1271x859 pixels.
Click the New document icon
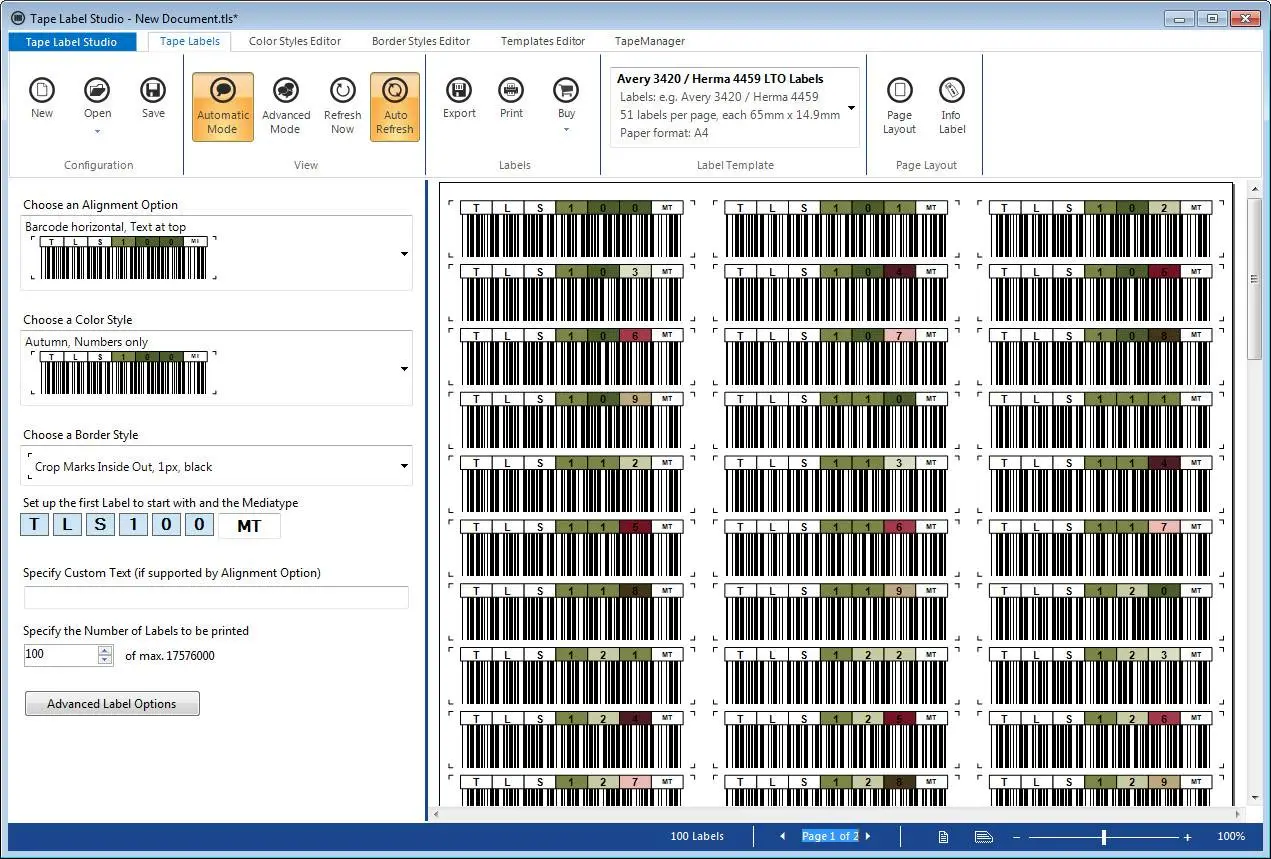[x=42, y=91]
